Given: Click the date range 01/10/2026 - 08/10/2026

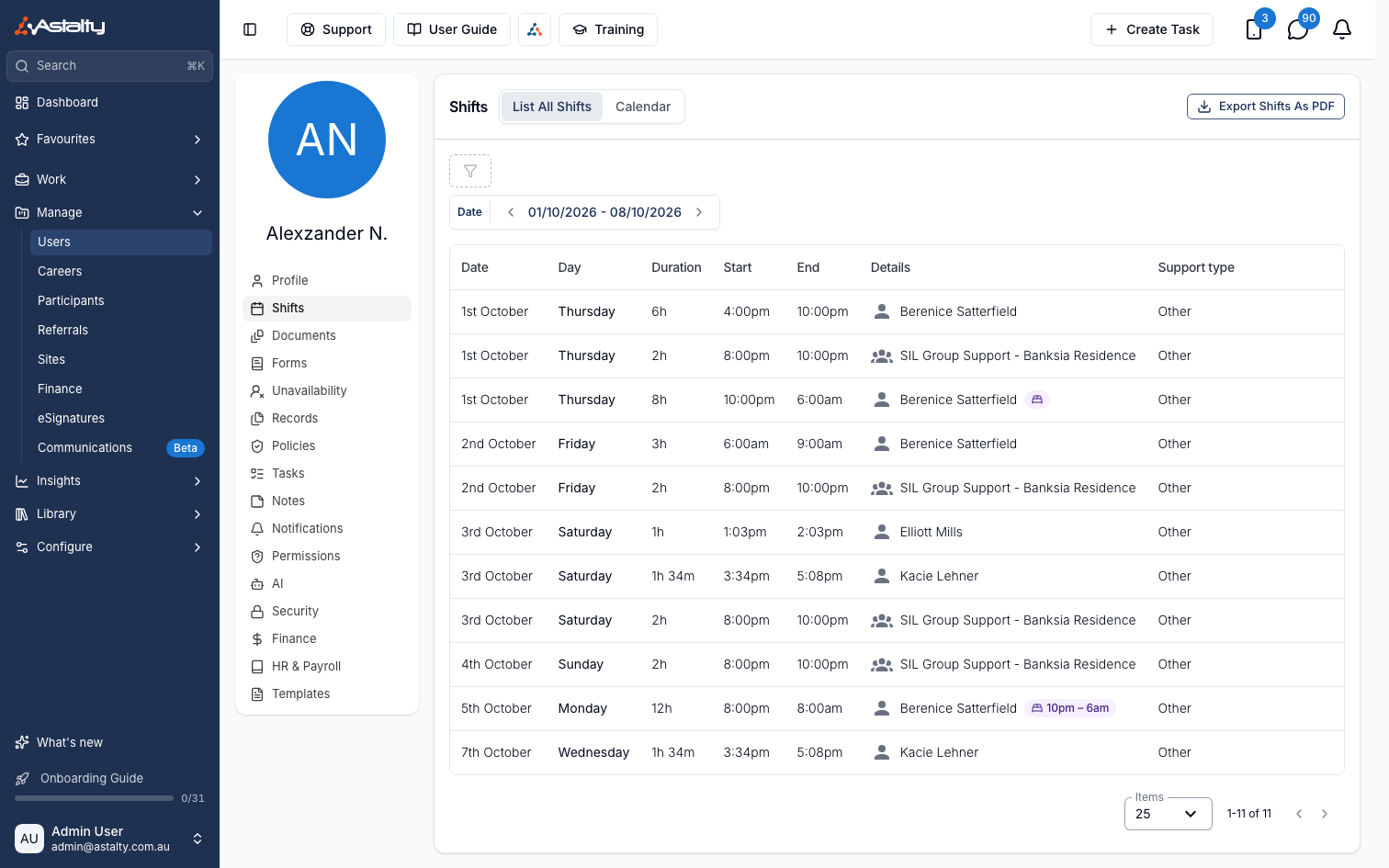Looking at the screenshot, I should tap(604, 212).
